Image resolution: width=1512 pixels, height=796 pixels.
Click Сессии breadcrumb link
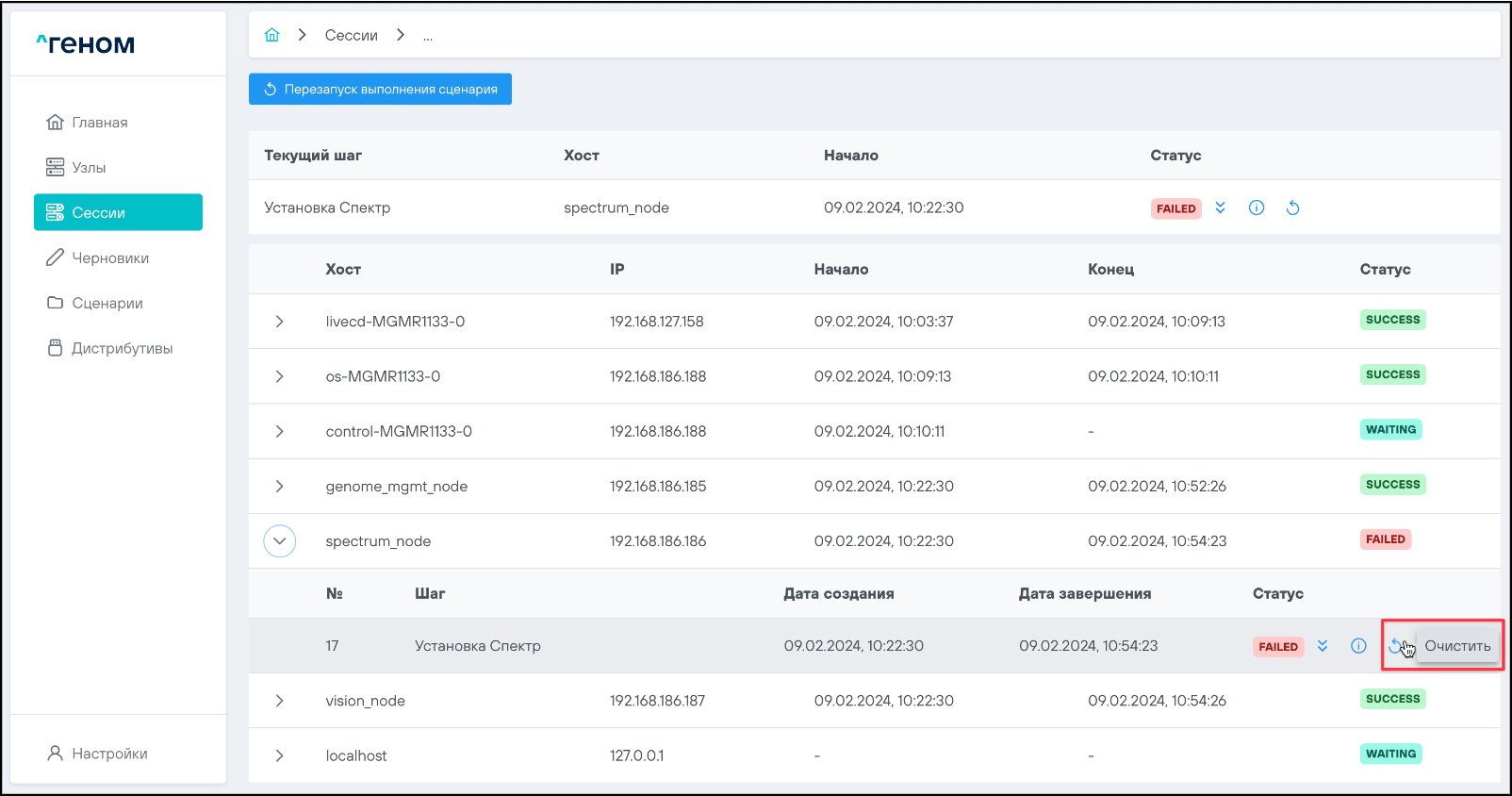tap(351, 36)
